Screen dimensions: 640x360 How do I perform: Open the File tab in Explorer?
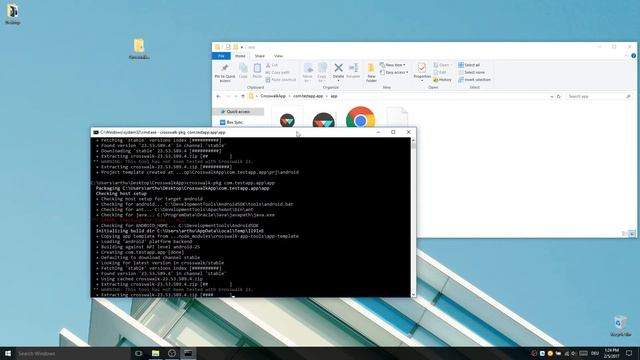click(221, 56)
